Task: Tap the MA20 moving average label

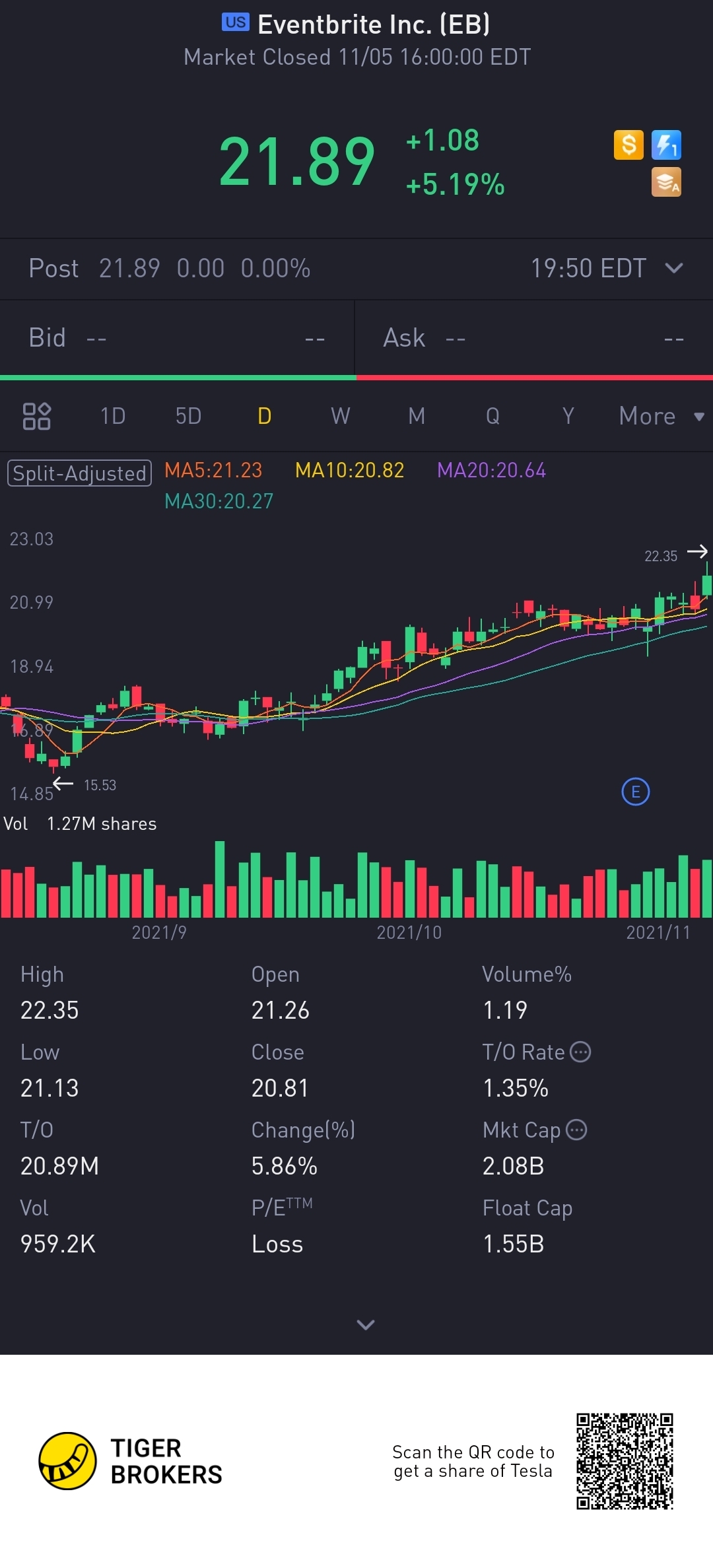Action: [x=491, y=470]
